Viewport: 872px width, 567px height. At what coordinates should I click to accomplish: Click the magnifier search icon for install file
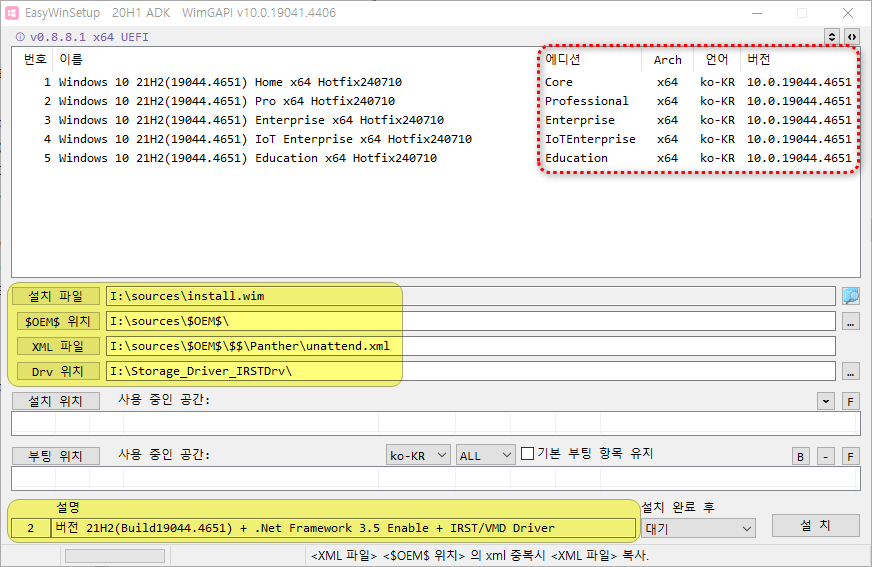point(851,296)
